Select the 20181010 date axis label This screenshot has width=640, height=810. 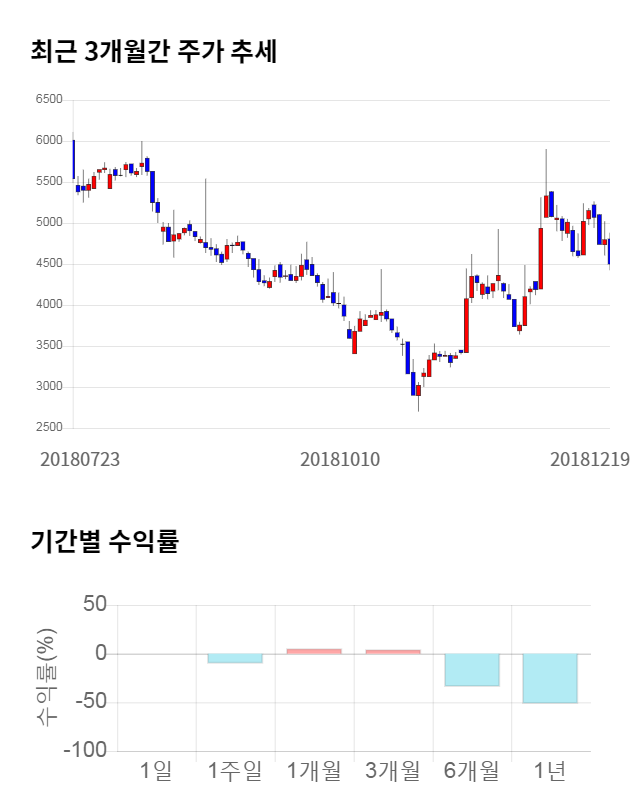point(340,459)
